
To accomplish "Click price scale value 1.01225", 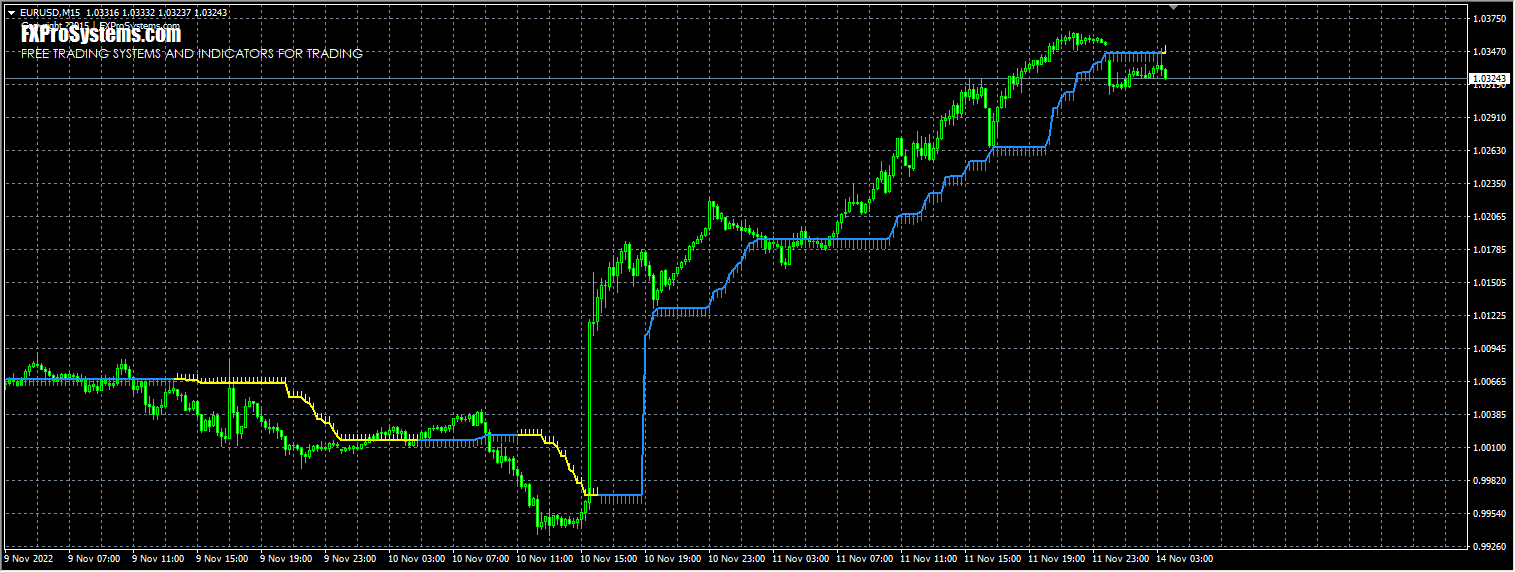I will point(1490,316).
